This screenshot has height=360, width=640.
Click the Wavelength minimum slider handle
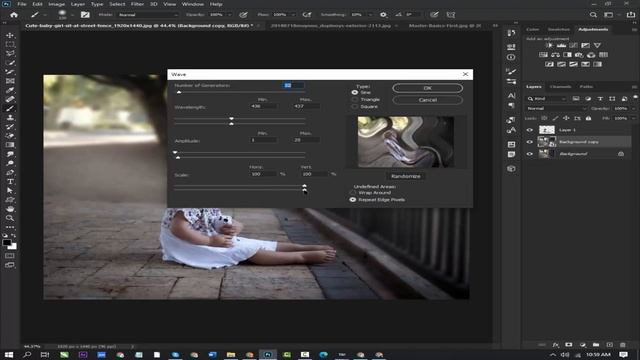coord(231,119)
